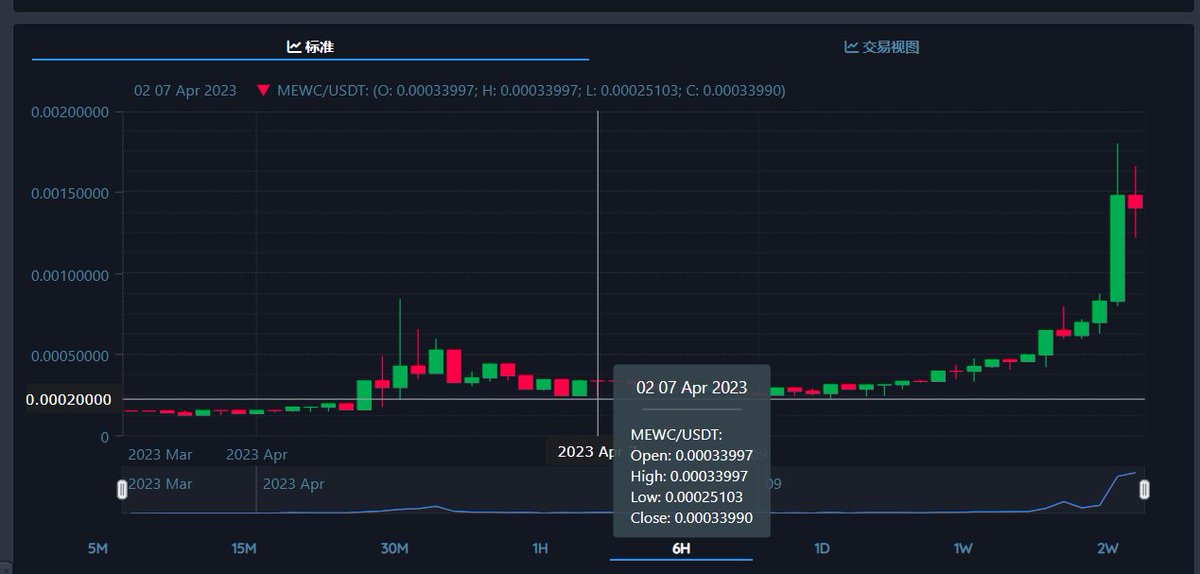Click the 0.00100000 y-axis label
The image size is (1200, 574).
point(69,274)
